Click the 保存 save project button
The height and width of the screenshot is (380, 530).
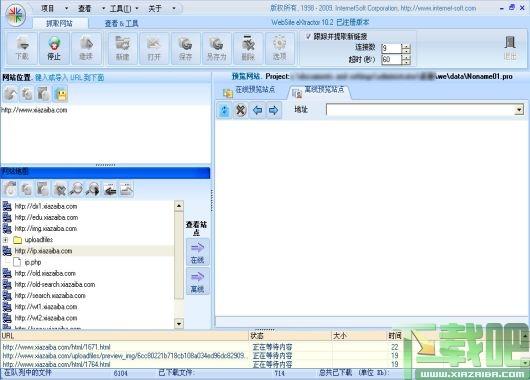pos(185,49)
